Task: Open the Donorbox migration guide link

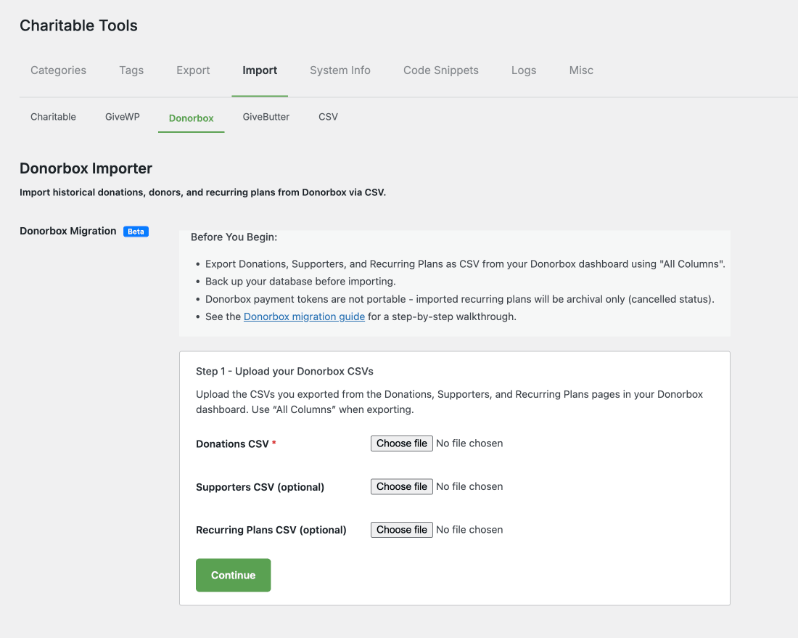Action: pos(304,316)
